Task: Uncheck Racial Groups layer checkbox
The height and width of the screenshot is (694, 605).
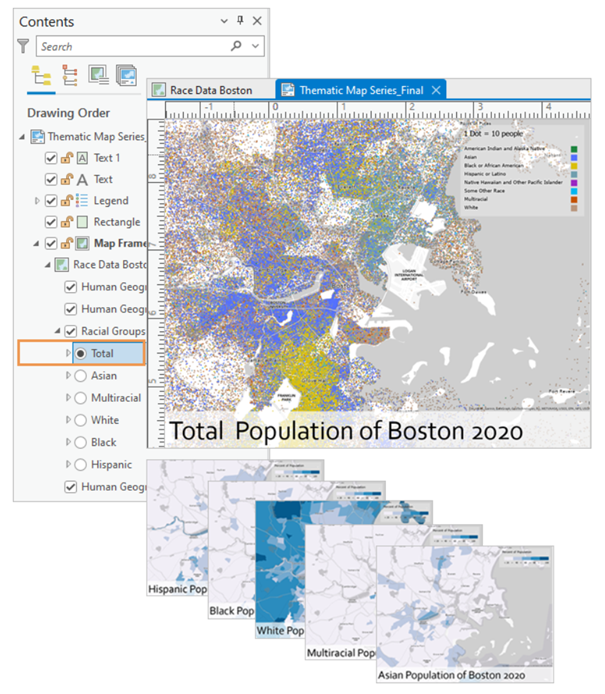Action: coord(71,331)
